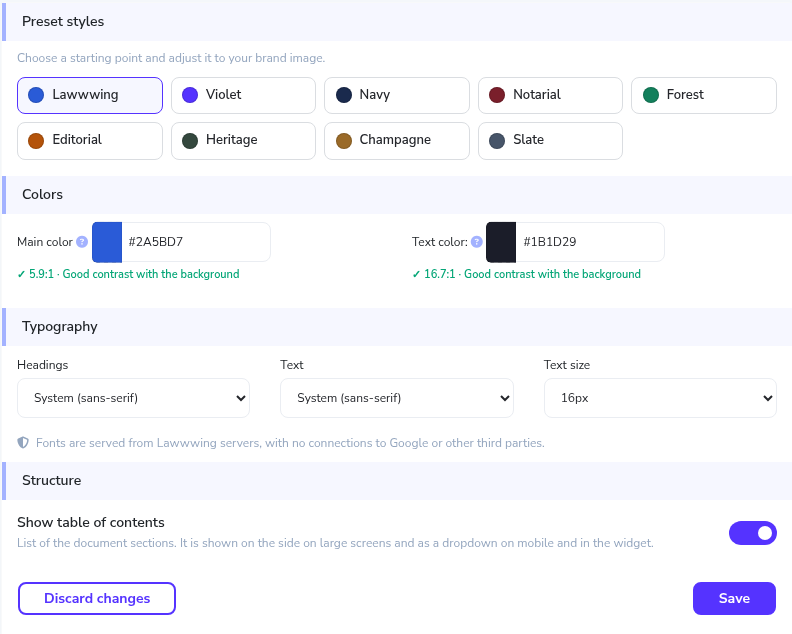Pick the Champagne preset style
This screenshot has width=792, height=634.
(397, 140)
